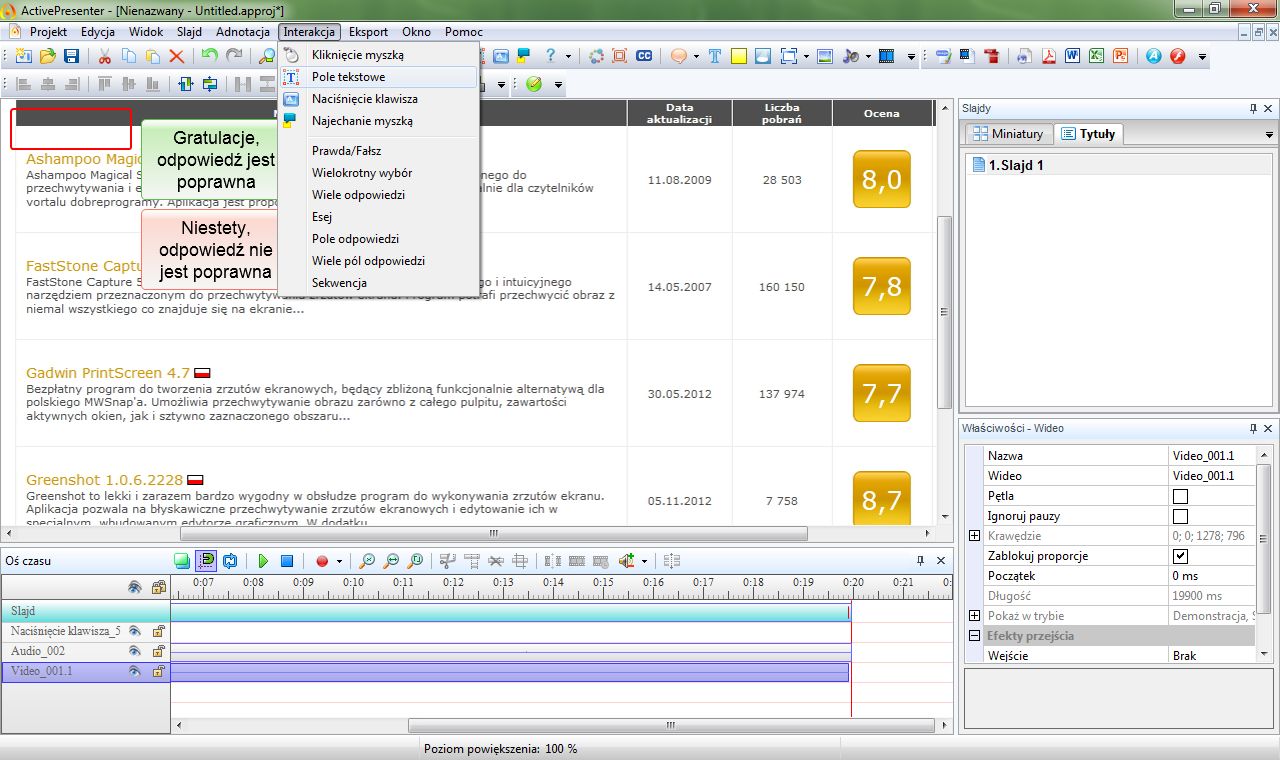Open dropdown arrow beside speech bubble shape
The width and height of the screenshot is (1280, 760).
[696, 57]
